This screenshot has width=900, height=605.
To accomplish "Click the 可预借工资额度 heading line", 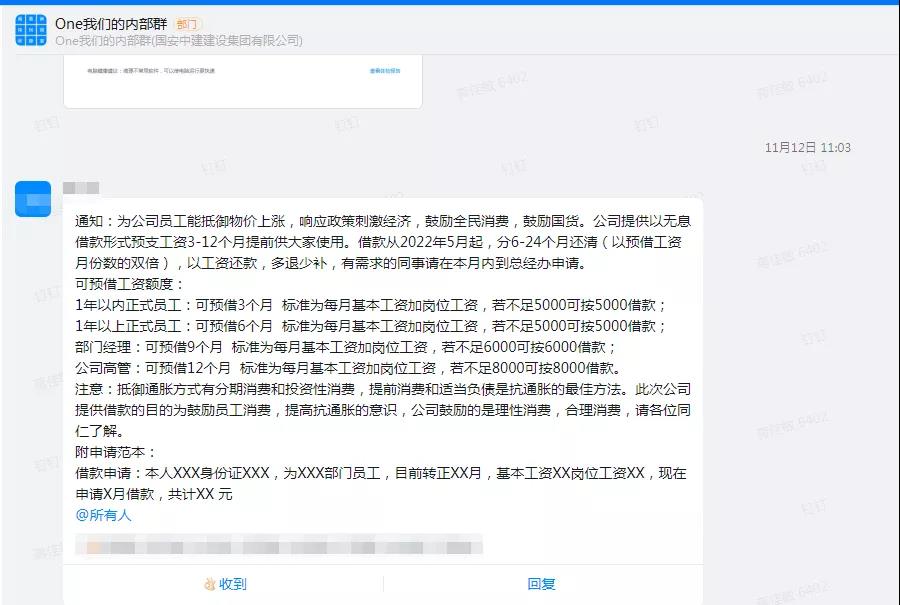I will [130, 284].
